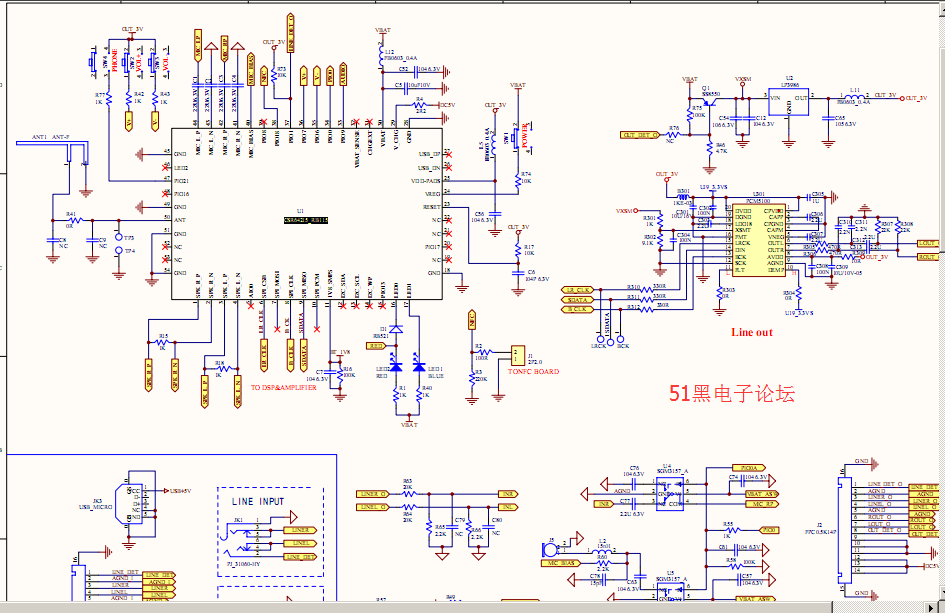Click the LINER_O port feeding R63
Viewport: 945px width, 613px height.
(372, 494)
